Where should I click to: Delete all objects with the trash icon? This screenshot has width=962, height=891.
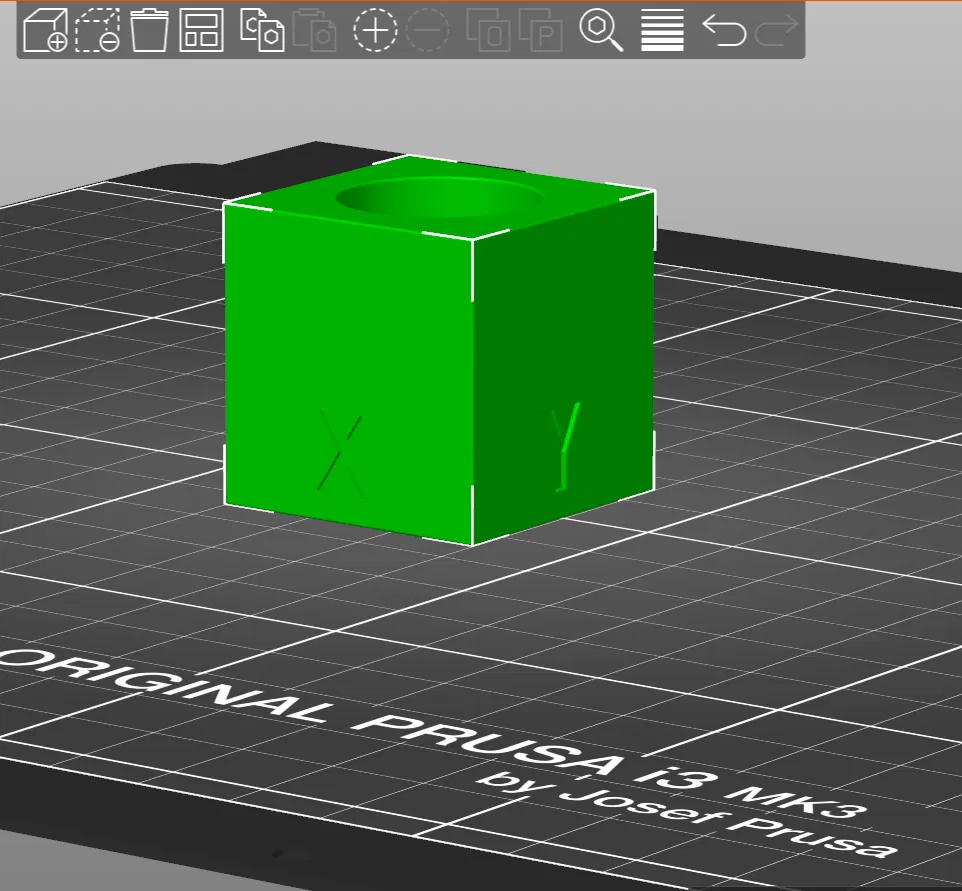click(149, 30)
